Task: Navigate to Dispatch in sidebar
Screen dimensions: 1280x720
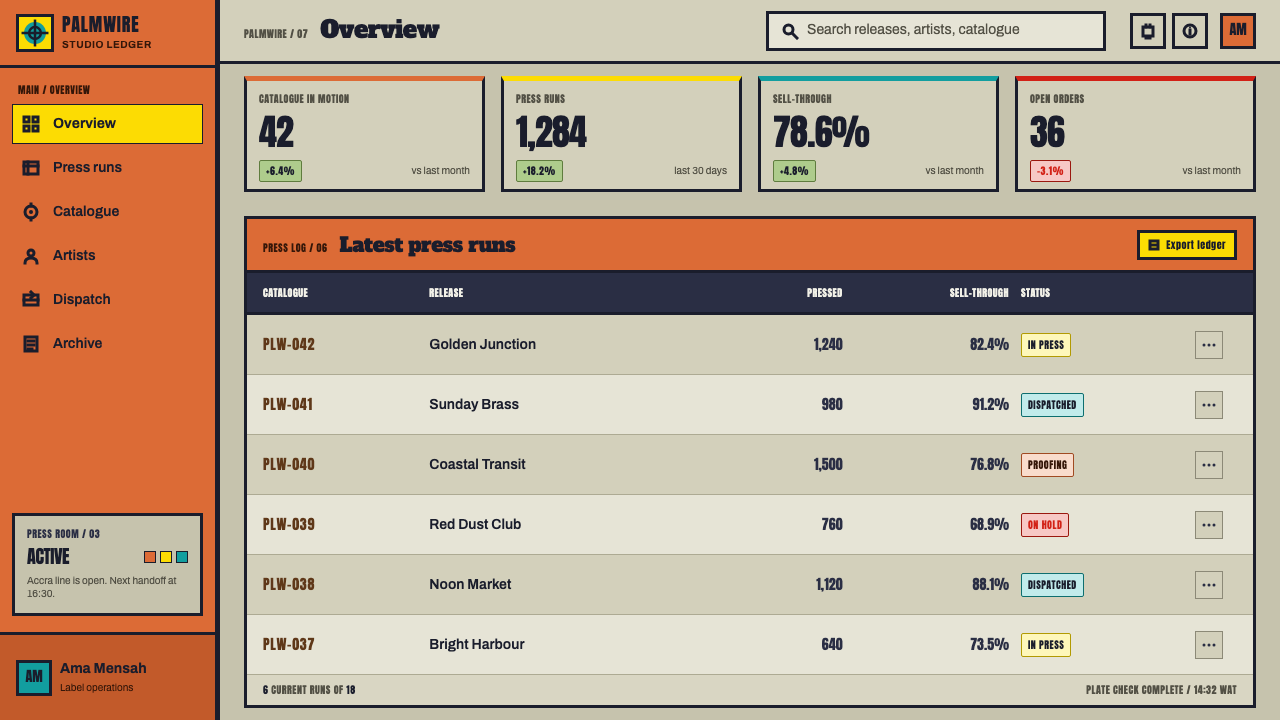Action: coord(107,300)
